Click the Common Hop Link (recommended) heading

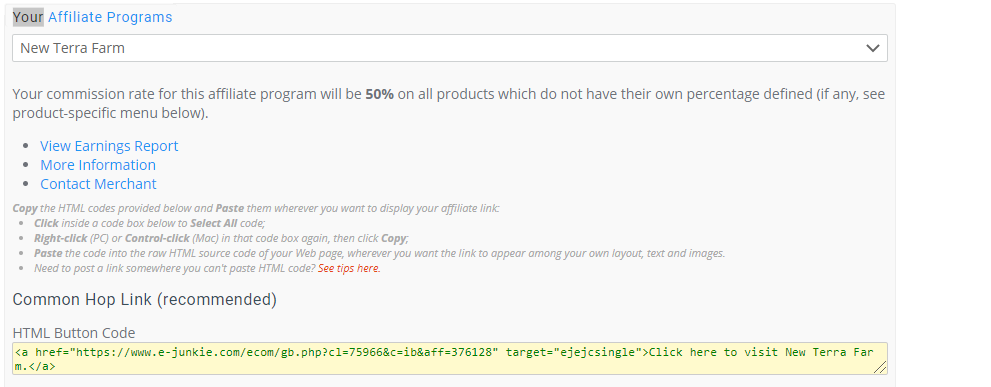click(x=145, y=299)
